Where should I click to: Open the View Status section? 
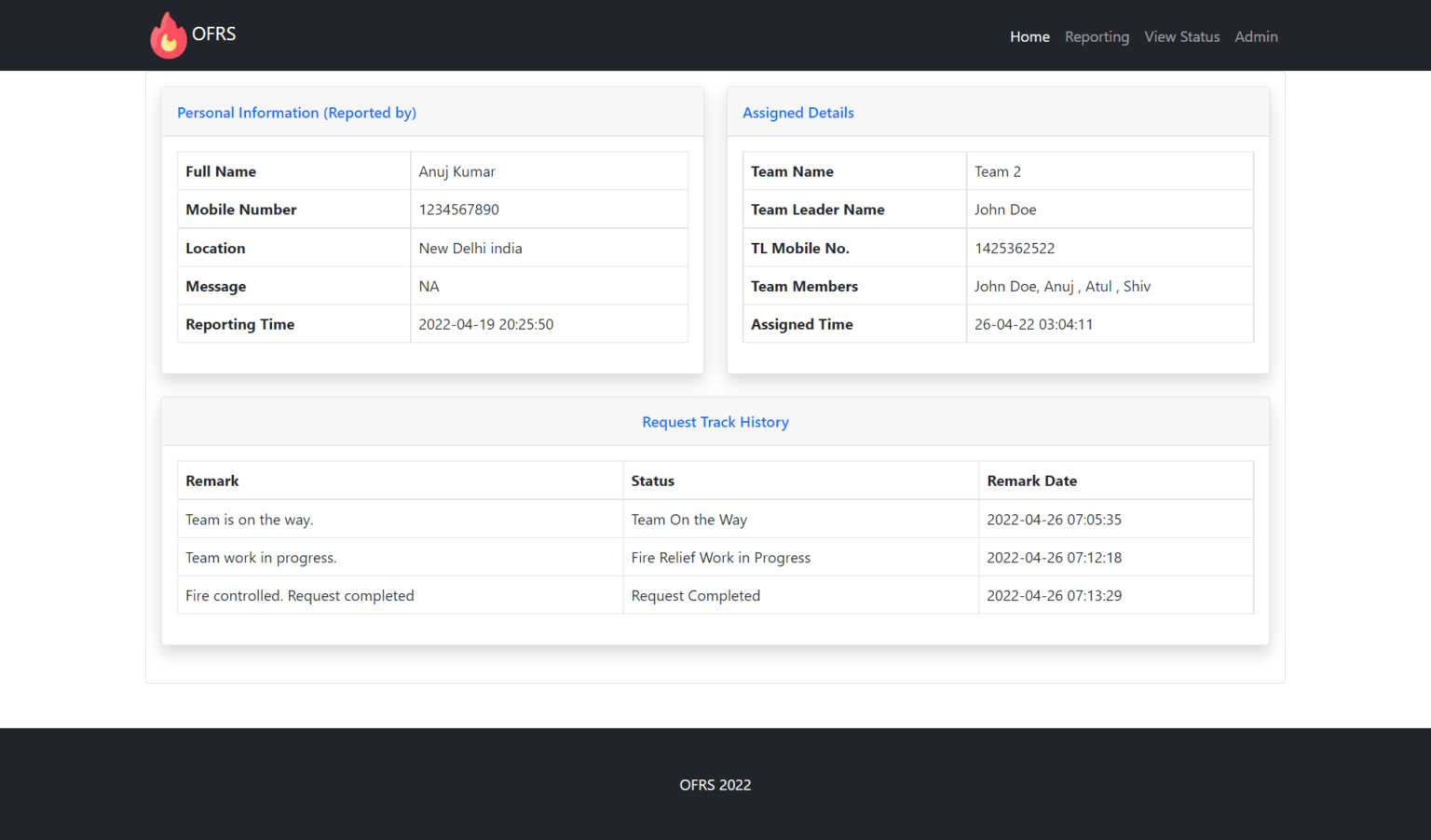click(1181, 36)
